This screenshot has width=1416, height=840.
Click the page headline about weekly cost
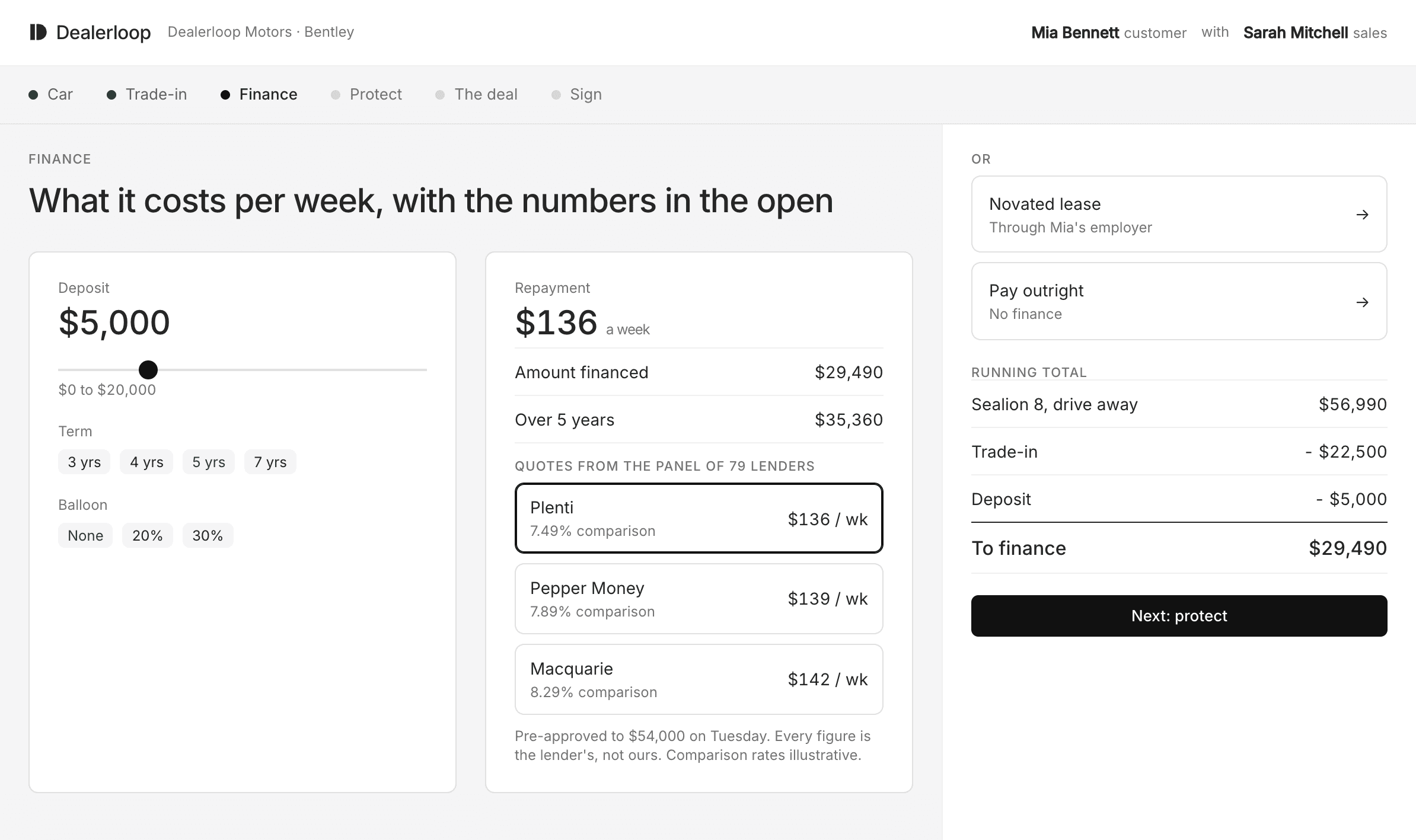pyautogui.click(x=431, y=201)
